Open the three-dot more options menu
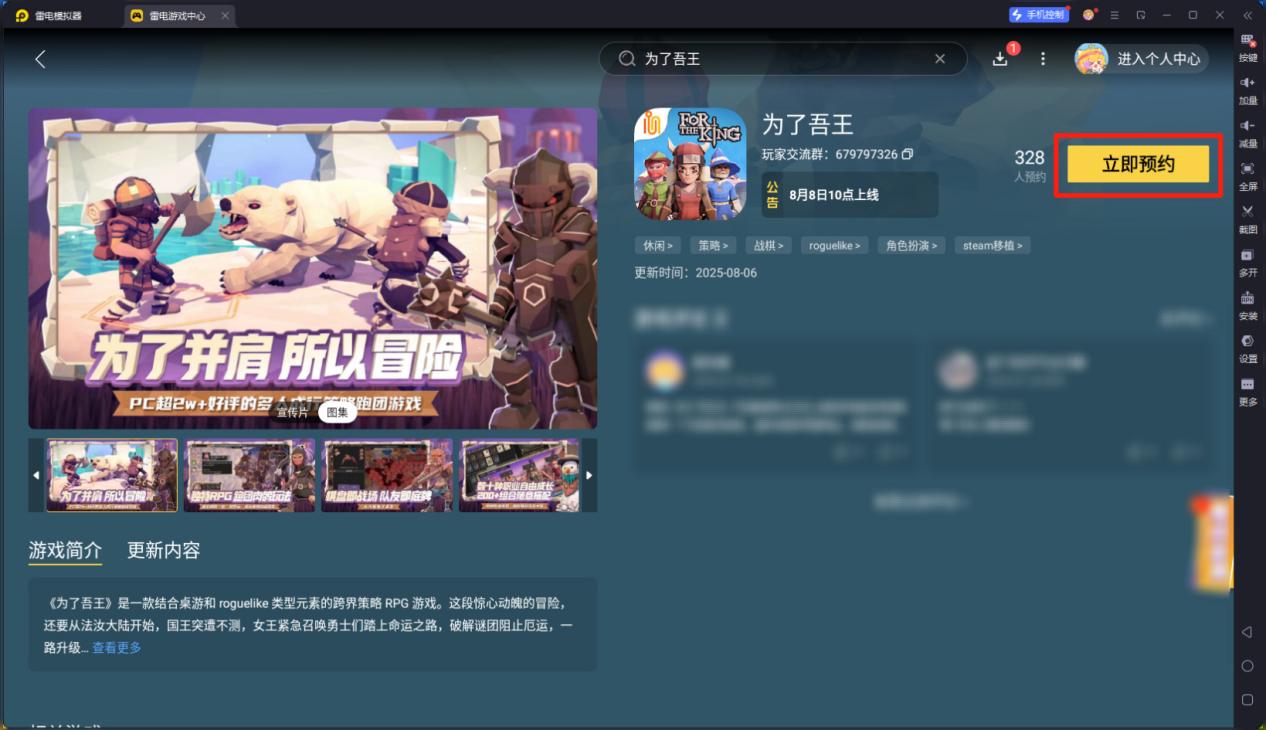Image resolution: width=1266 pixels, height=730 pixels. (x=1043, y=59)
